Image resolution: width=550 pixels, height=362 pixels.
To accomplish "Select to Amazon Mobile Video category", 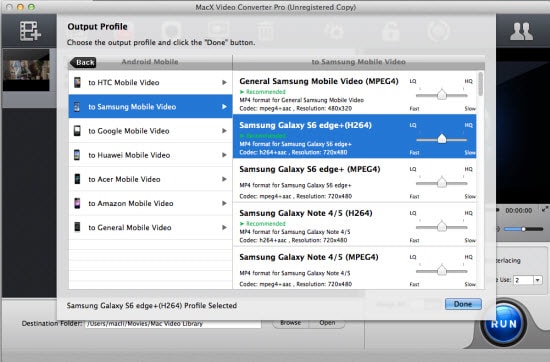I will (150, 203).
